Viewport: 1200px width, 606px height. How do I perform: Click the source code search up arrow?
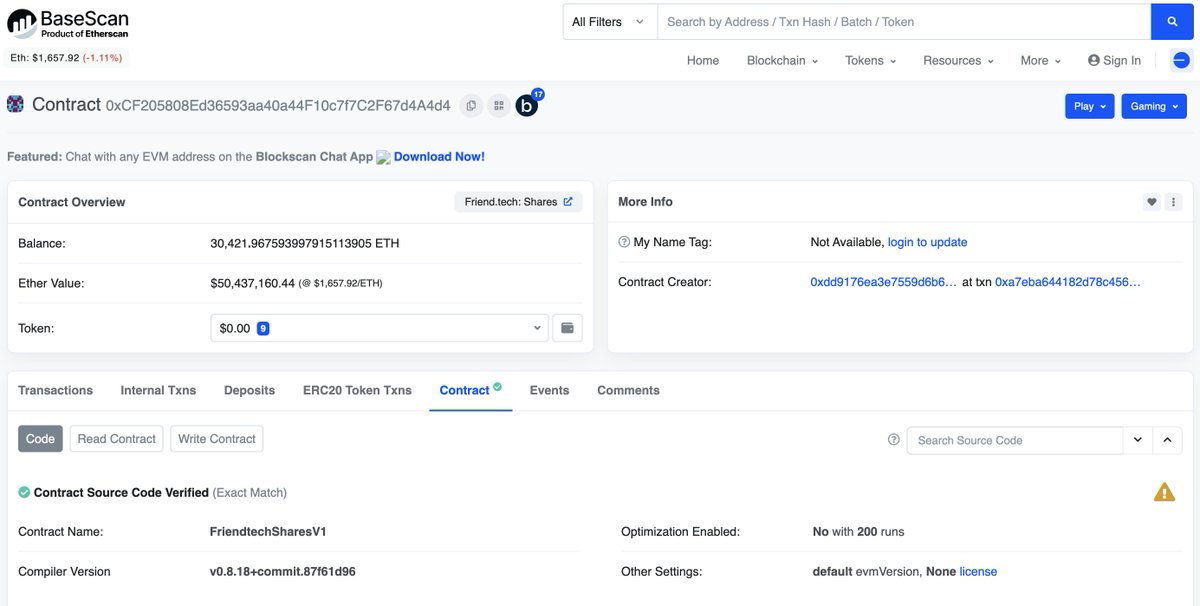point(1168,440)
